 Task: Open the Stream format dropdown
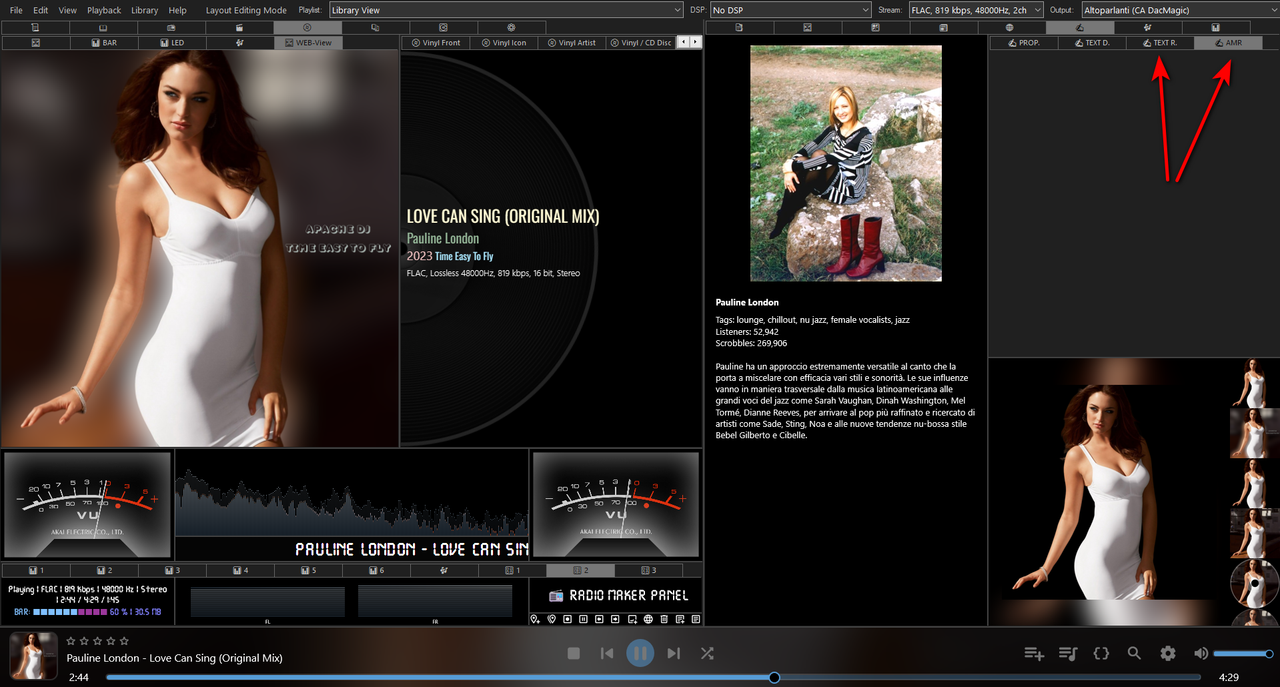click(975, 10)
